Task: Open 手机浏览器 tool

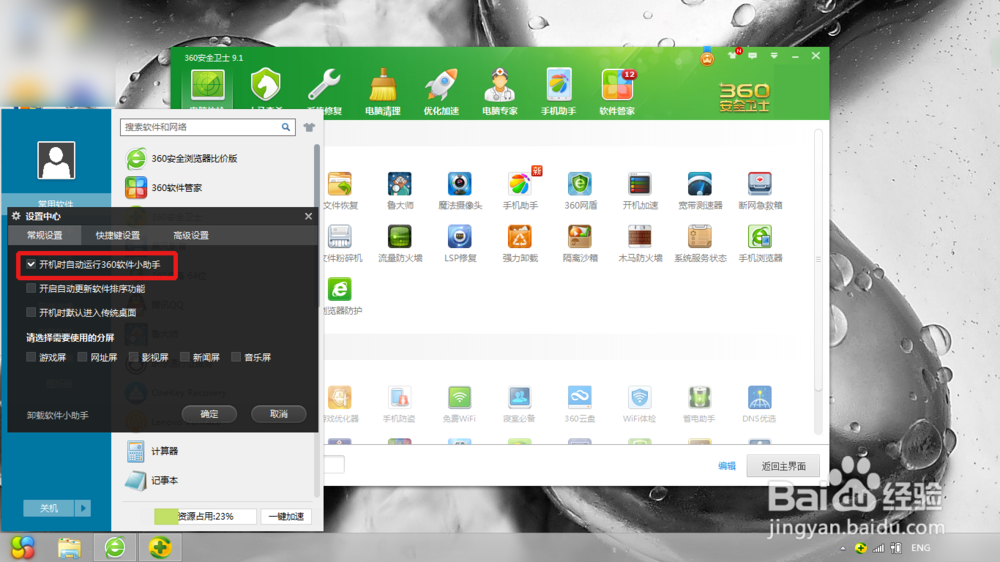Action: click(x=760, y=244)
